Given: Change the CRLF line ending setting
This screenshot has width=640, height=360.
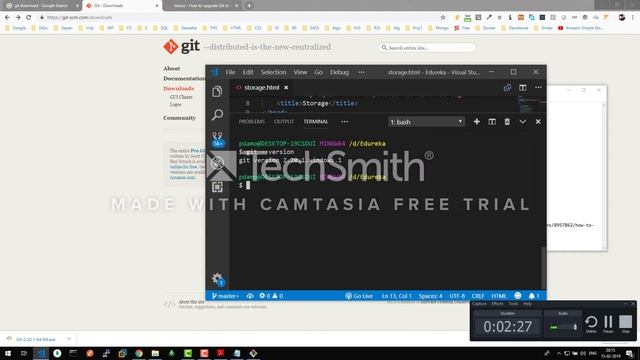Looking at the screenshot, I should (478, 296).
